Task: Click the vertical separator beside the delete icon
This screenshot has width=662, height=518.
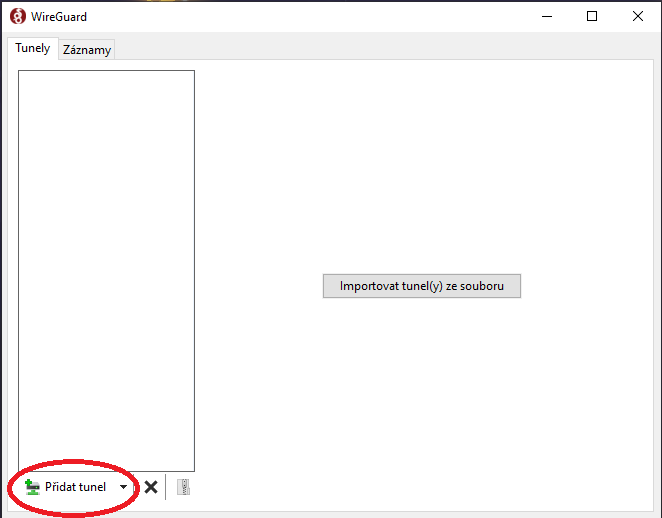Action: click(x=166, y=487)
